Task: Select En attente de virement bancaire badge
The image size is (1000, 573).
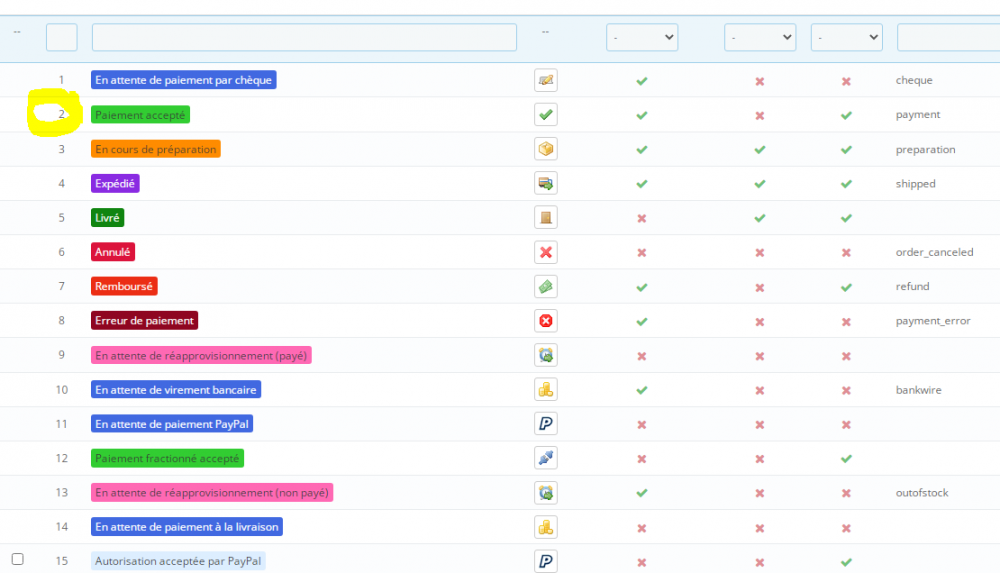Action: tap(176, 390)
